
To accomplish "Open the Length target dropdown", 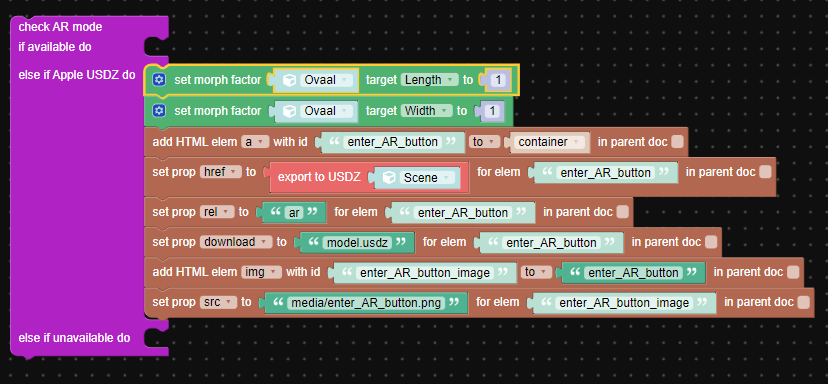I will click(x=429, y=80).
